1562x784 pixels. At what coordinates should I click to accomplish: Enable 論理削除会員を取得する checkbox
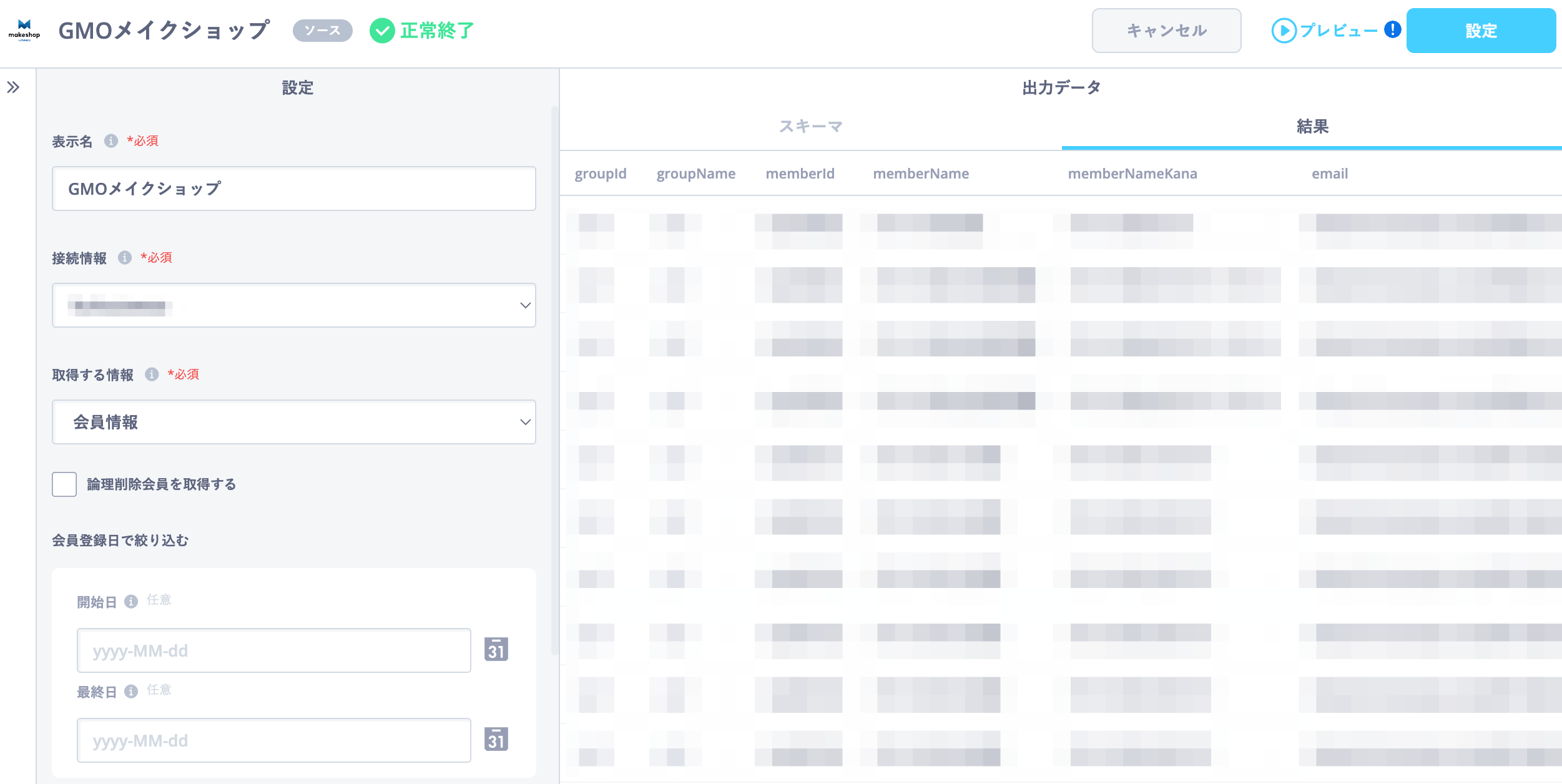tap(64, 484)
